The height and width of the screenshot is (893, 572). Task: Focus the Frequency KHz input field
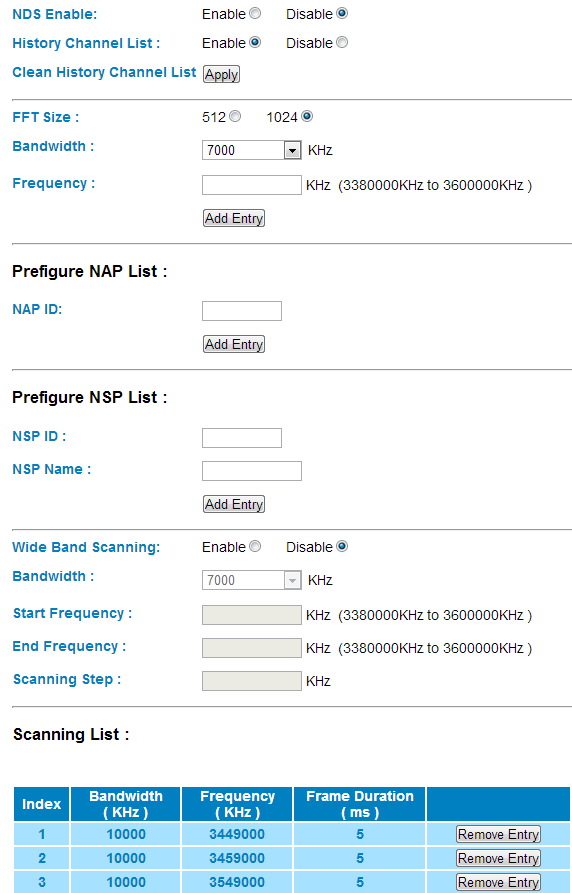(251, 185)
